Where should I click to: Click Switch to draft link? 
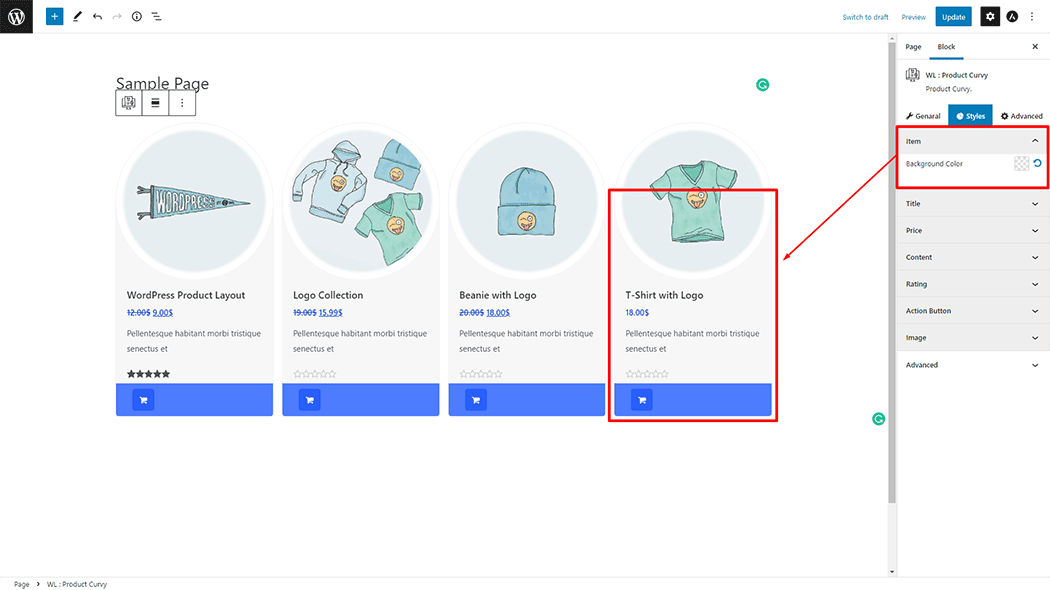click(865, 17)
